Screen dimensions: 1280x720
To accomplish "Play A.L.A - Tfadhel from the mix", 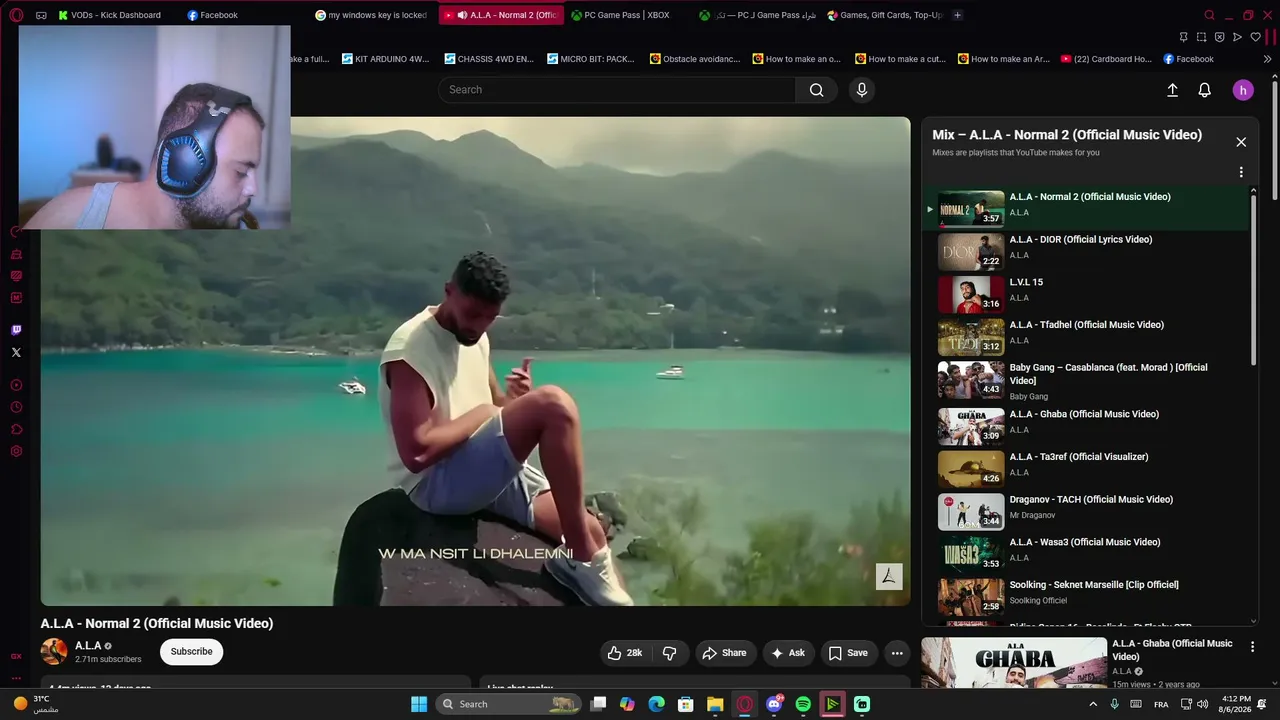I will (1087, 338).
